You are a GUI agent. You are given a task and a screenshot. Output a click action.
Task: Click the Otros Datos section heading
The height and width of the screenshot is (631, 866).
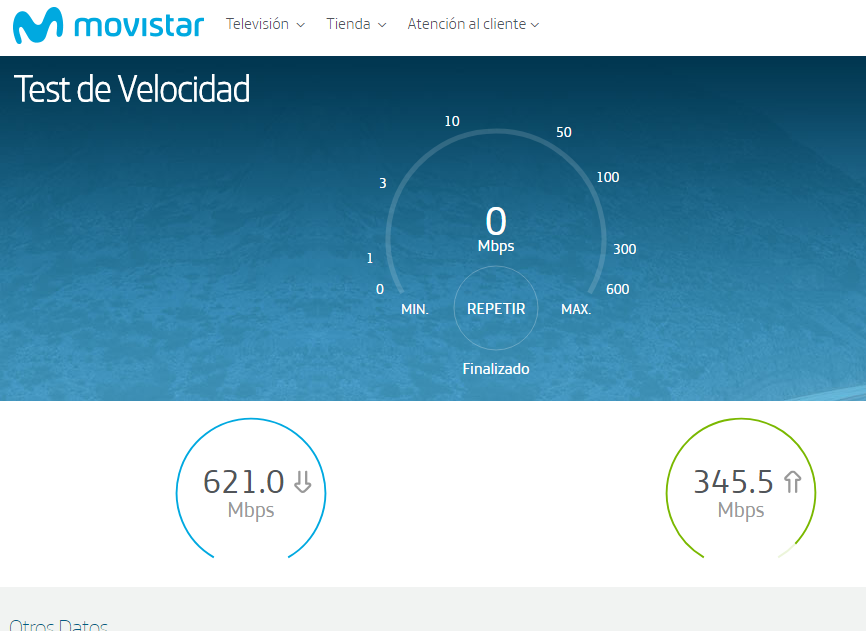pyautogui.click(x=58, y=625)
